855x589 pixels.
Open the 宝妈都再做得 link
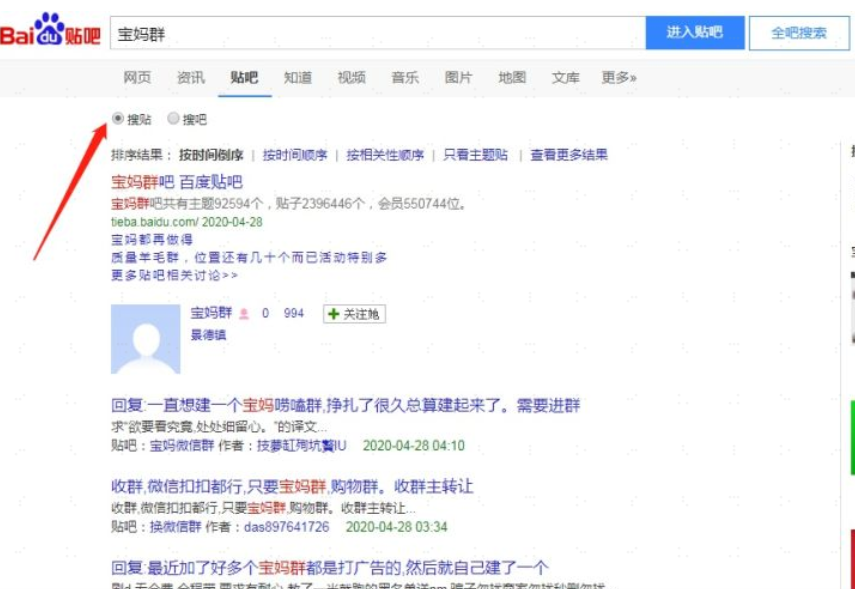[x=152, y=239]
